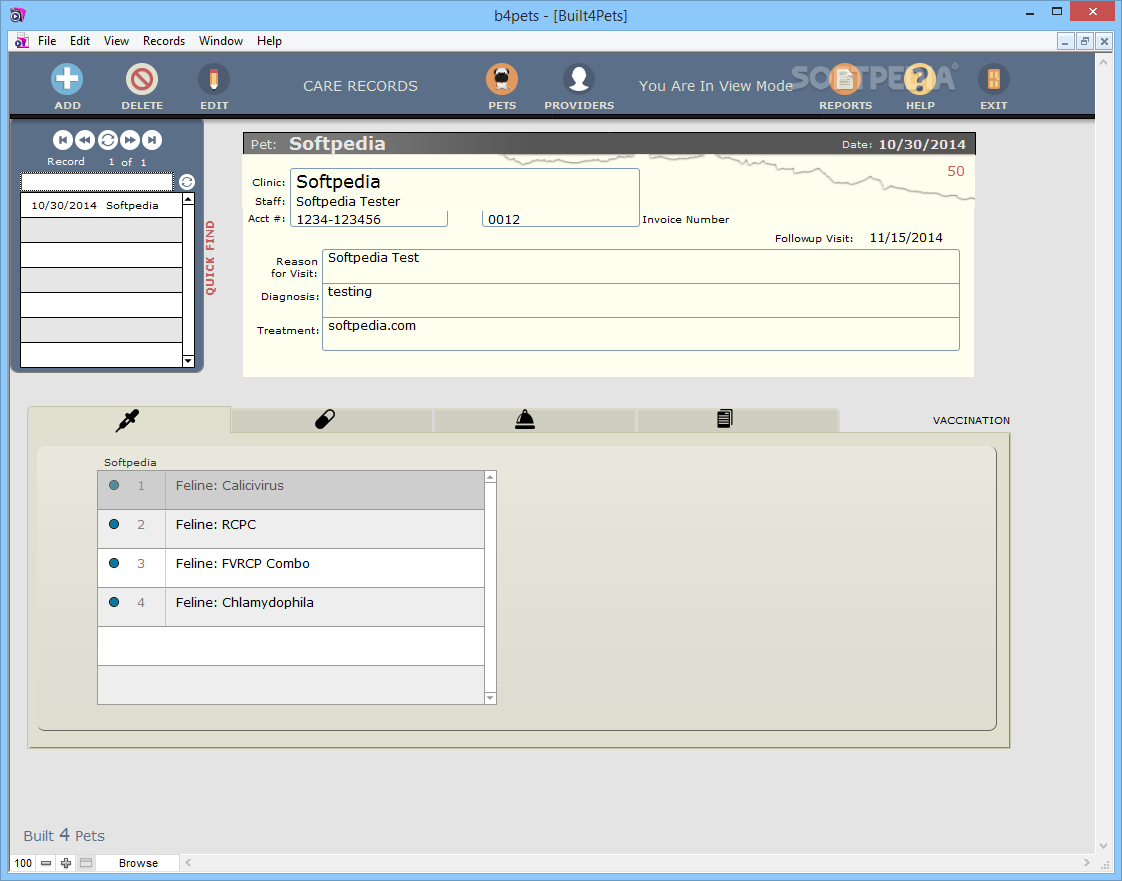Image resolution: width=1122 pixels, height=881 pixels.
Task: Click the document icon beside File menu
Action: click(22, 41)
